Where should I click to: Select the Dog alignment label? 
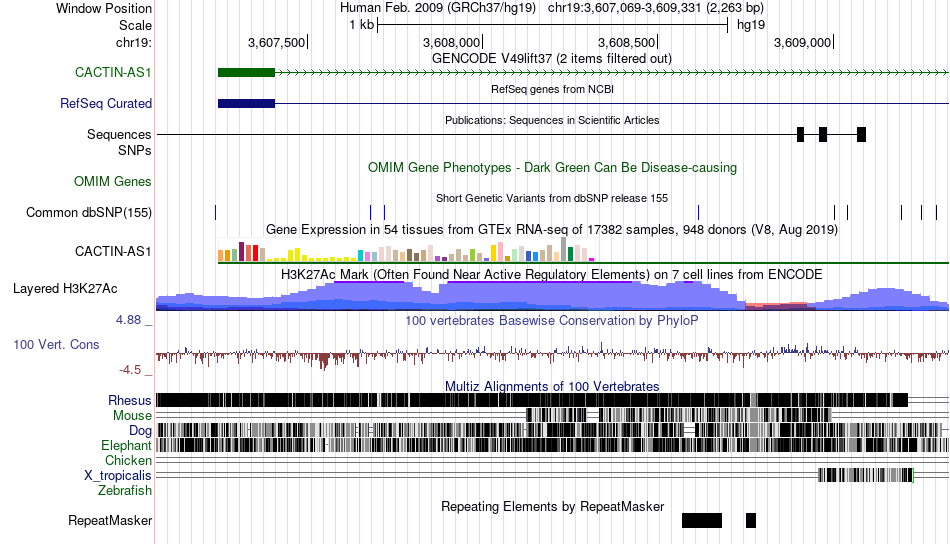[x=140, y=431]
